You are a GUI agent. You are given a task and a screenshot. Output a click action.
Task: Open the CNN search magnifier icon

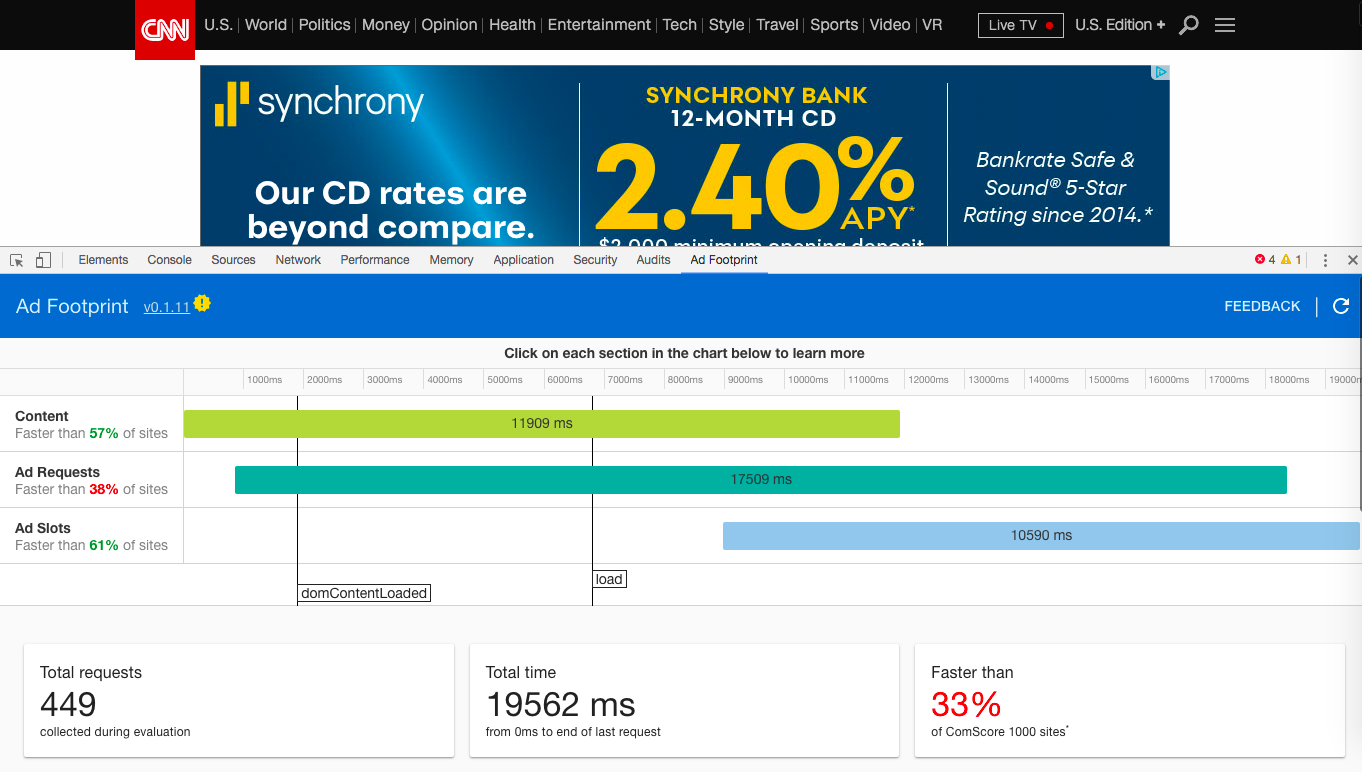(1189, 25)
